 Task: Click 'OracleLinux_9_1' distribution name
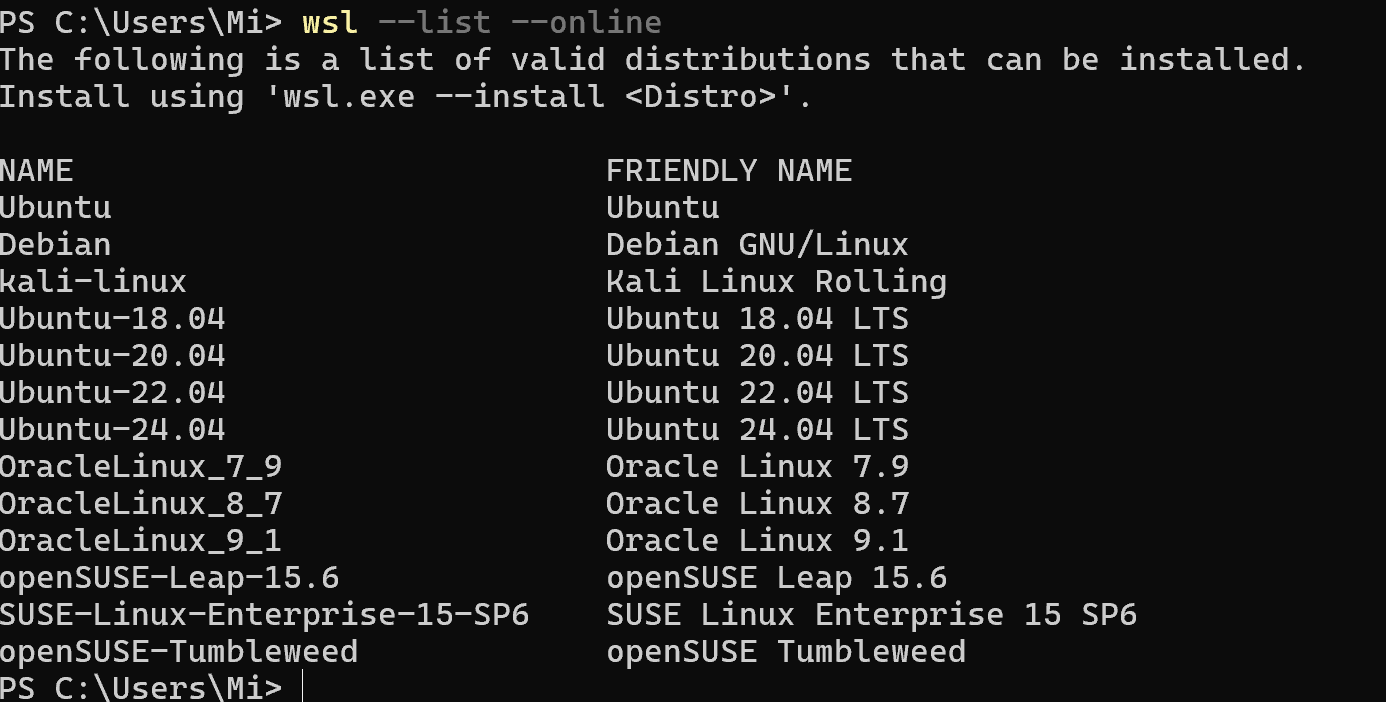(140, 541)
